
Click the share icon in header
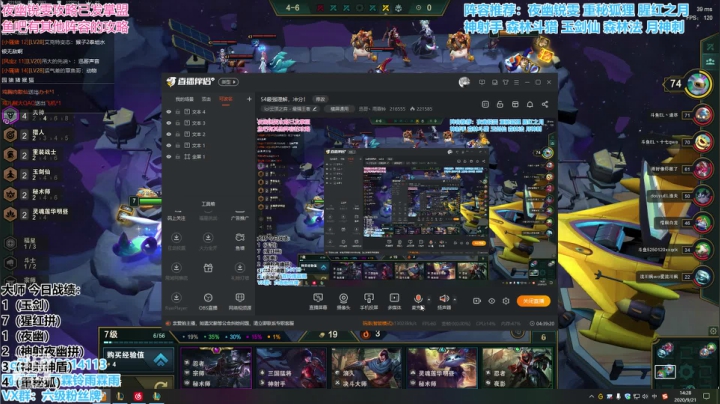coord(545,104)
